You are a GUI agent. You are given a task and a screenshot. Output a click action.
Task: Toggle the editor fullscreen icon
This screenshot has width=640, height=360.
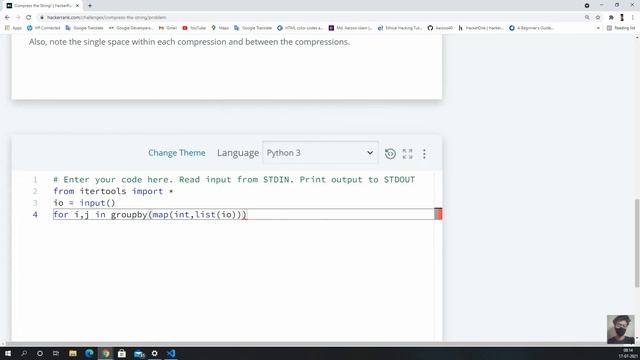pos(407,153)
